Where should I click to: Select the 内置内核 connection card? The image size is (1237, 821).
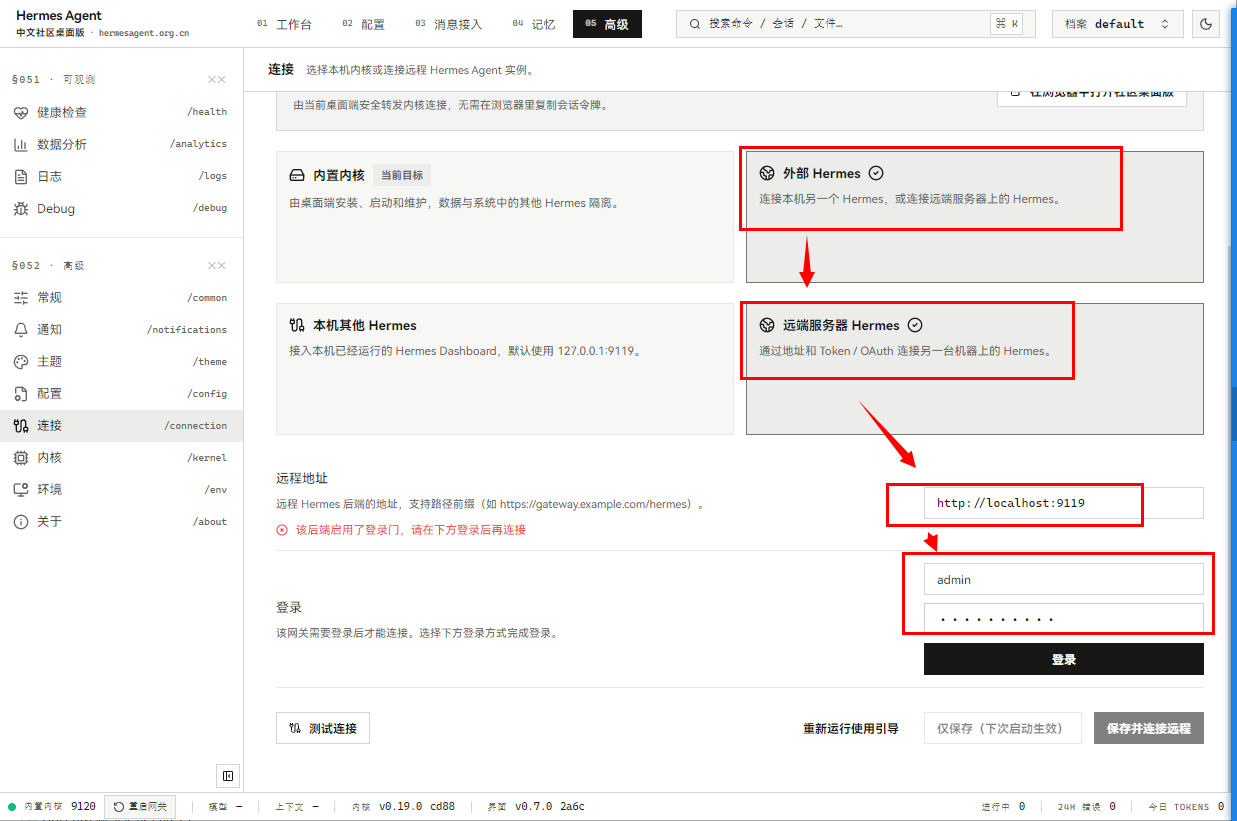pyautogui.click(x=505, y=217)
